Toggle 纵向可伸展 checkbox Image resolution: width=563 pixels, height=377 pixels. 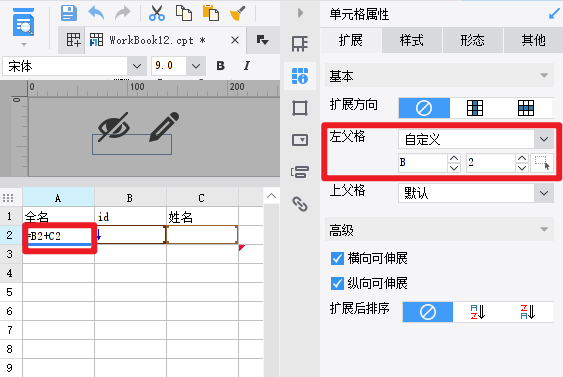tap(337, 283)
